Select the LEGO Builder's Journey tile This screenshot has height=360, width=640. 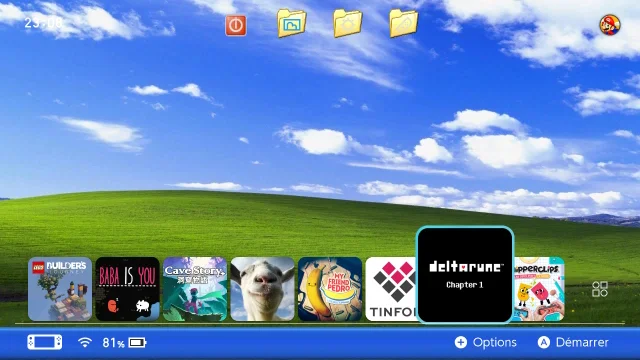pyautogui.click(x=60, y=289)
